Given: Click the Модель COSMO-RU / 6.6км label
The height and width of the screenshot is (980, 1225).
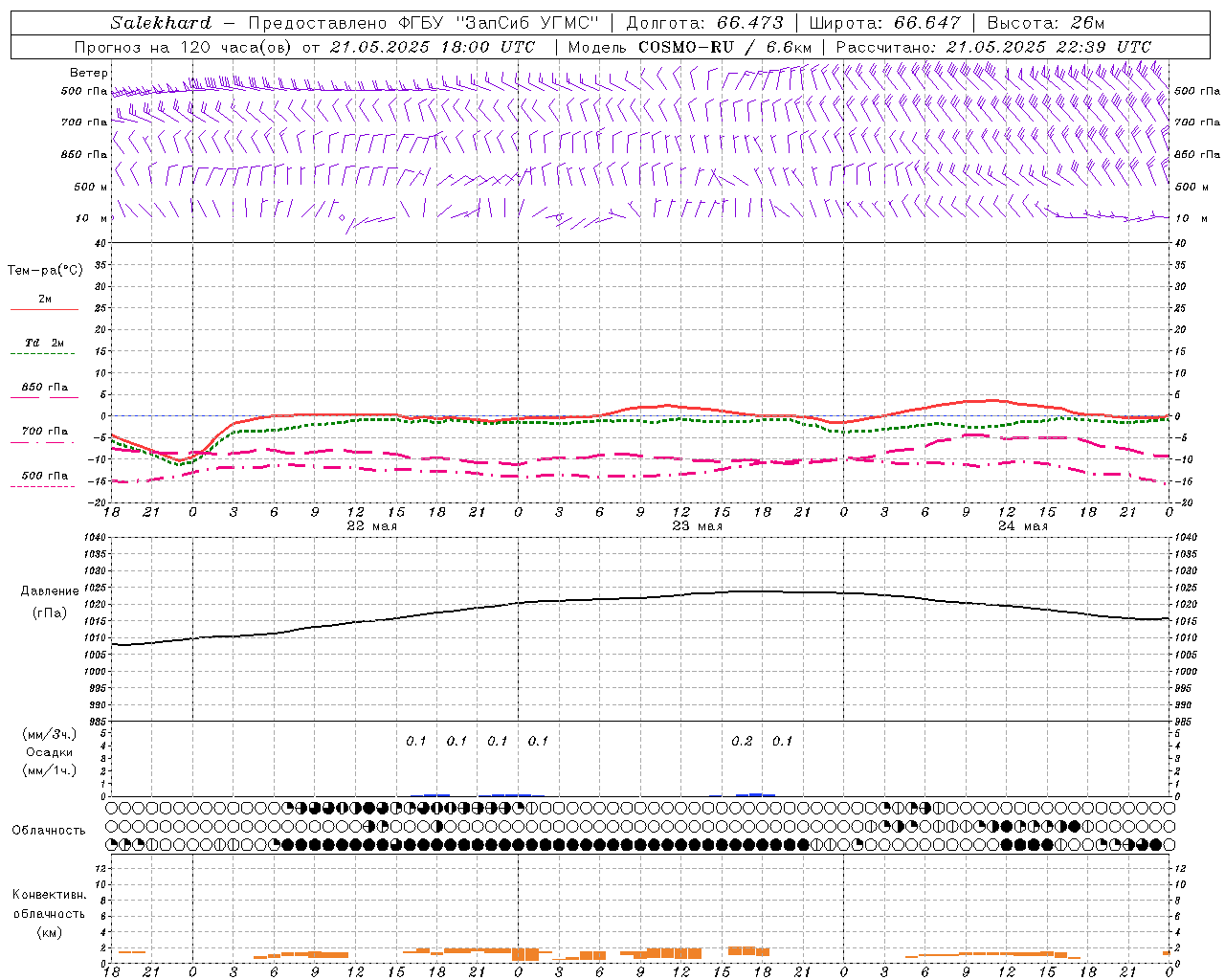Looking at the screenshot, I should coord(690,47).
